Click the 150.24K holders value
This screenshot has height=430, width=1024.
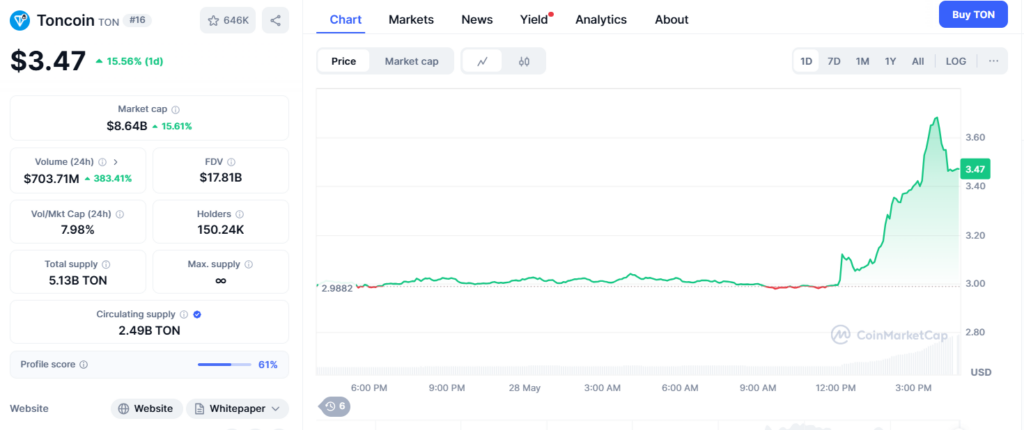[221, 229]
